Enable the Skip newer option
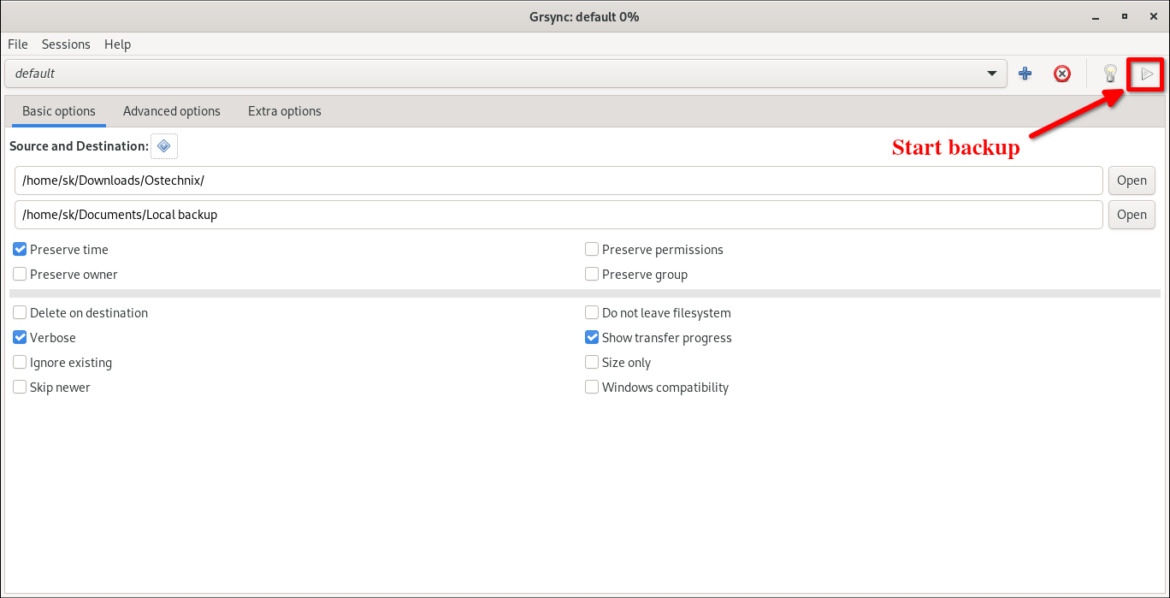The height and width of the screenshot is (598, 1170). pos(19,387)
